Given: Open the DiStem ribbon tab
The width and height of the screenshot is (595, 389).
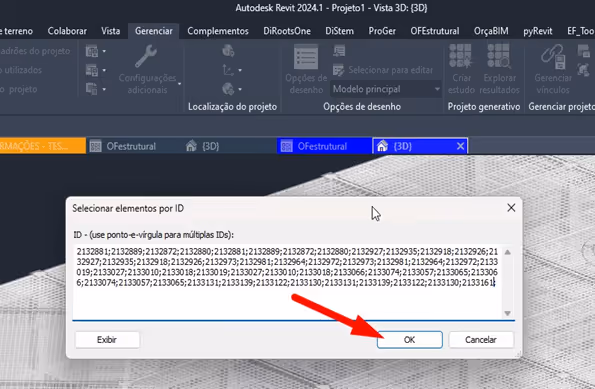Looking at the screenshot, I should click(x=339, y=31).
